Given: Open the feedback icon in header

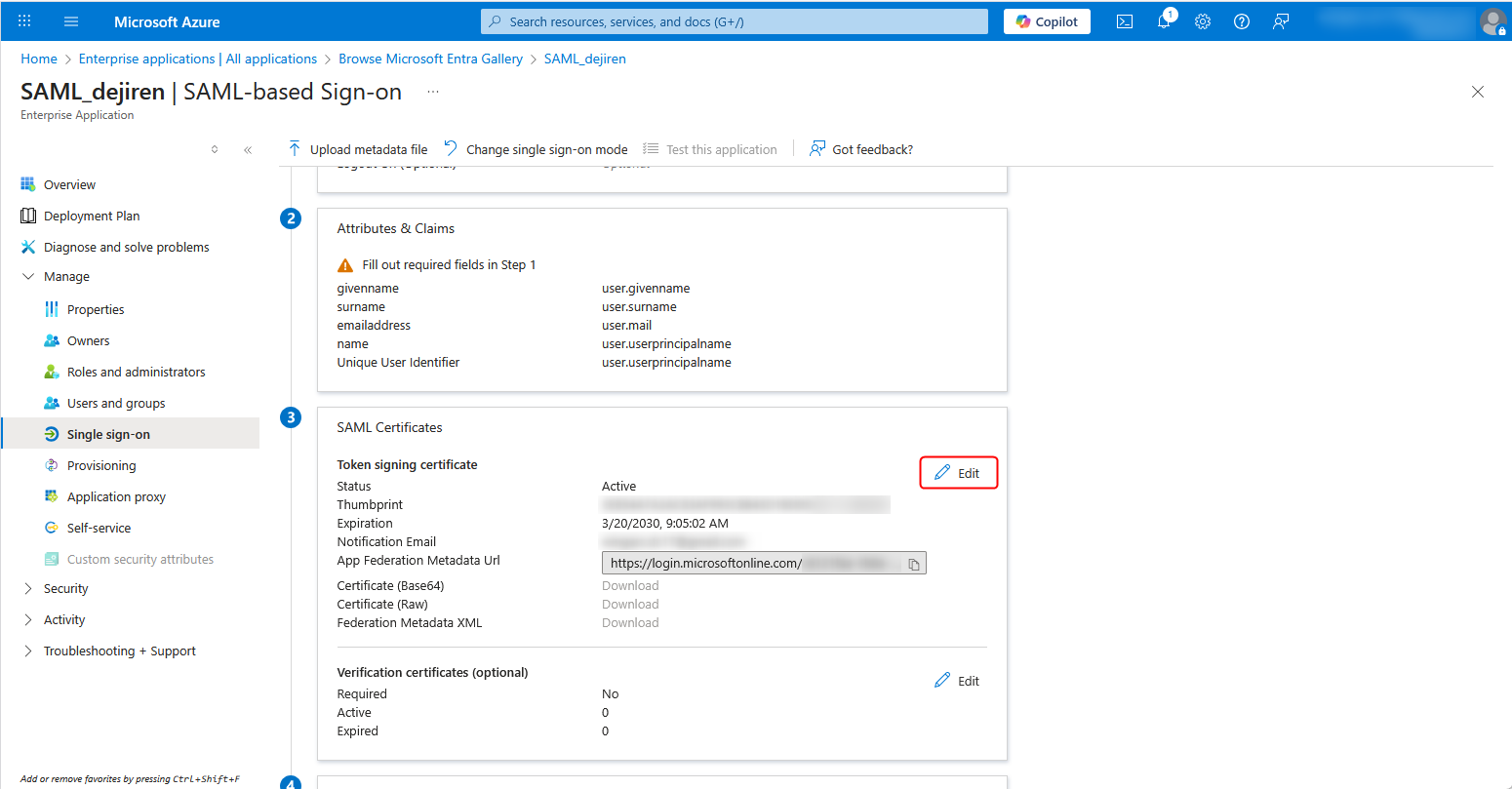Looking at the screenshot, I should click(x=1281, y=21).
